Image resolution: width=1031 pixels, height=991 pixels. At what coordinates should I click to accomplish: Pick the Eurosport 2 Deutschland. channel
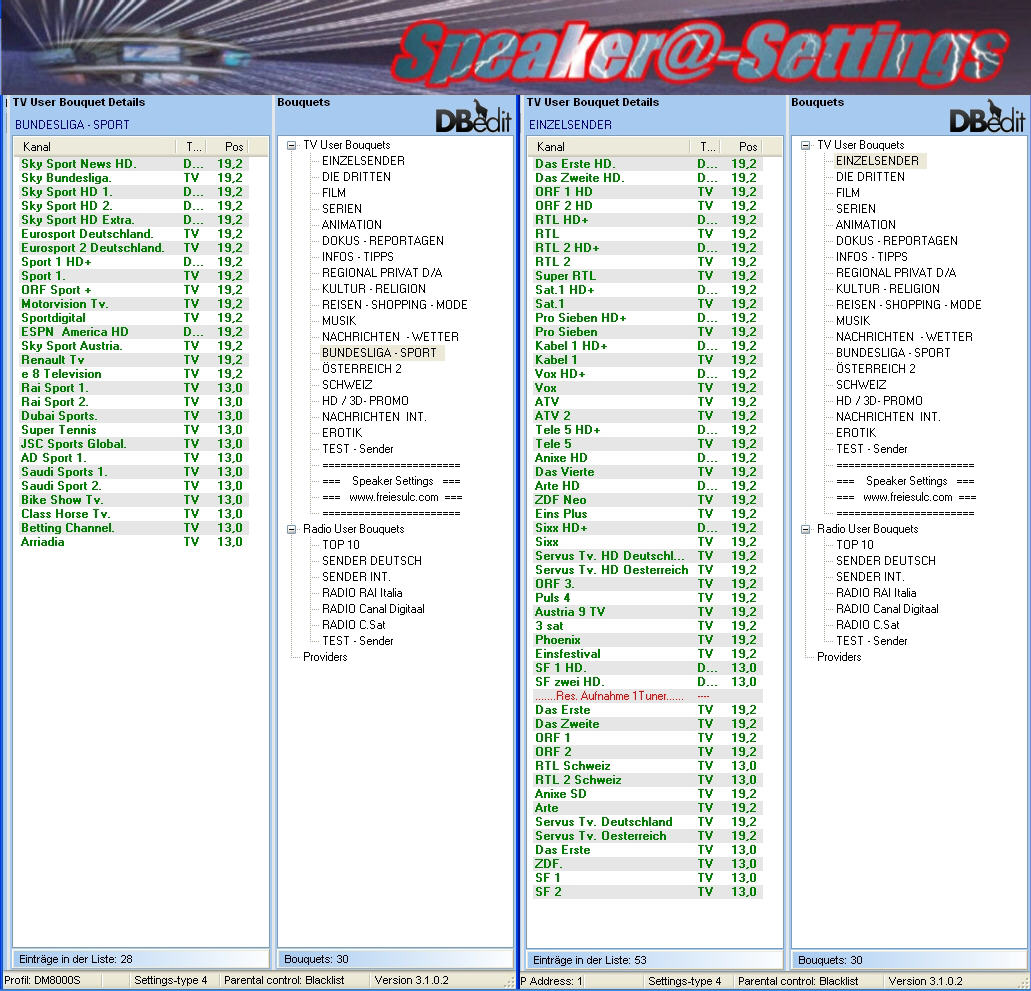point(132,248)
